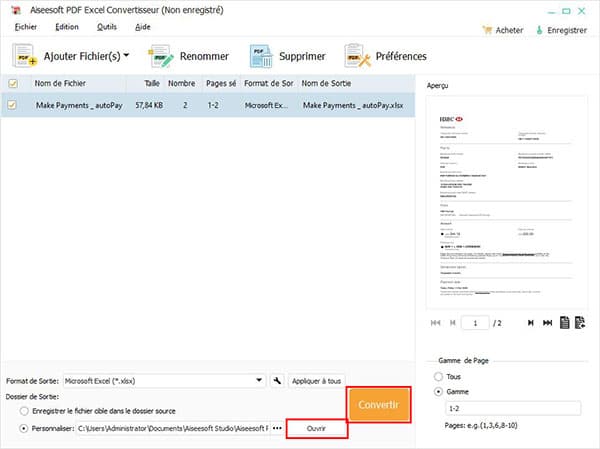Go to first preview page
This screenshot has height=449, width=600.
(x=435, y=323)
